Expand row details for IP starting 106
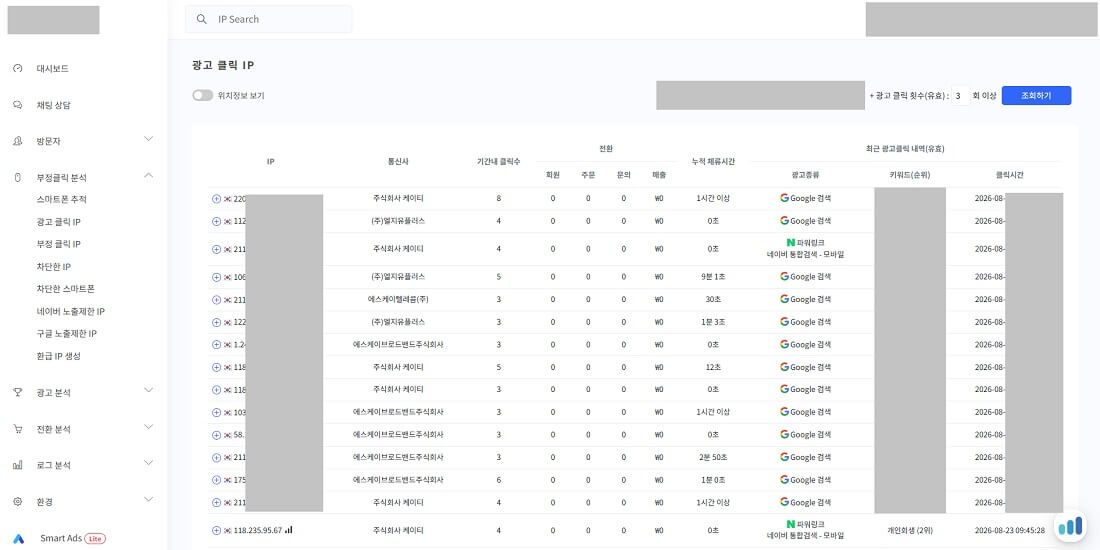The width and height of the screenshot is (1100, 550). coord(216,277)
